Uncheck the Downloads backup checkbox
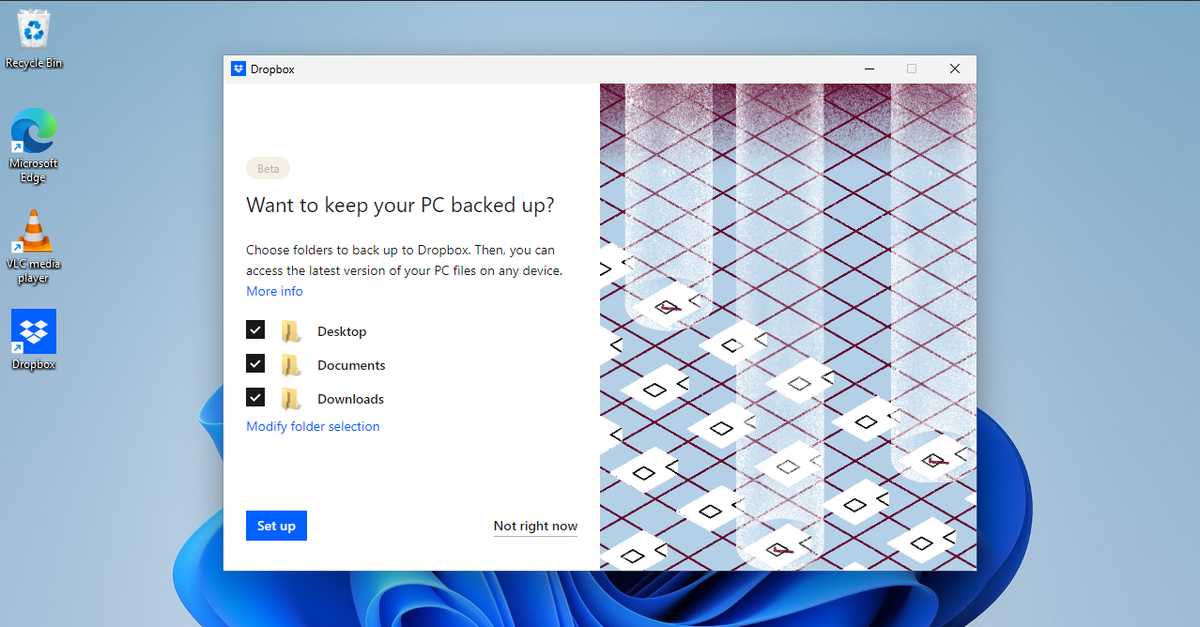Image resolution: width=1200 pixels, height=627 pixels. (x=255, y=398)
